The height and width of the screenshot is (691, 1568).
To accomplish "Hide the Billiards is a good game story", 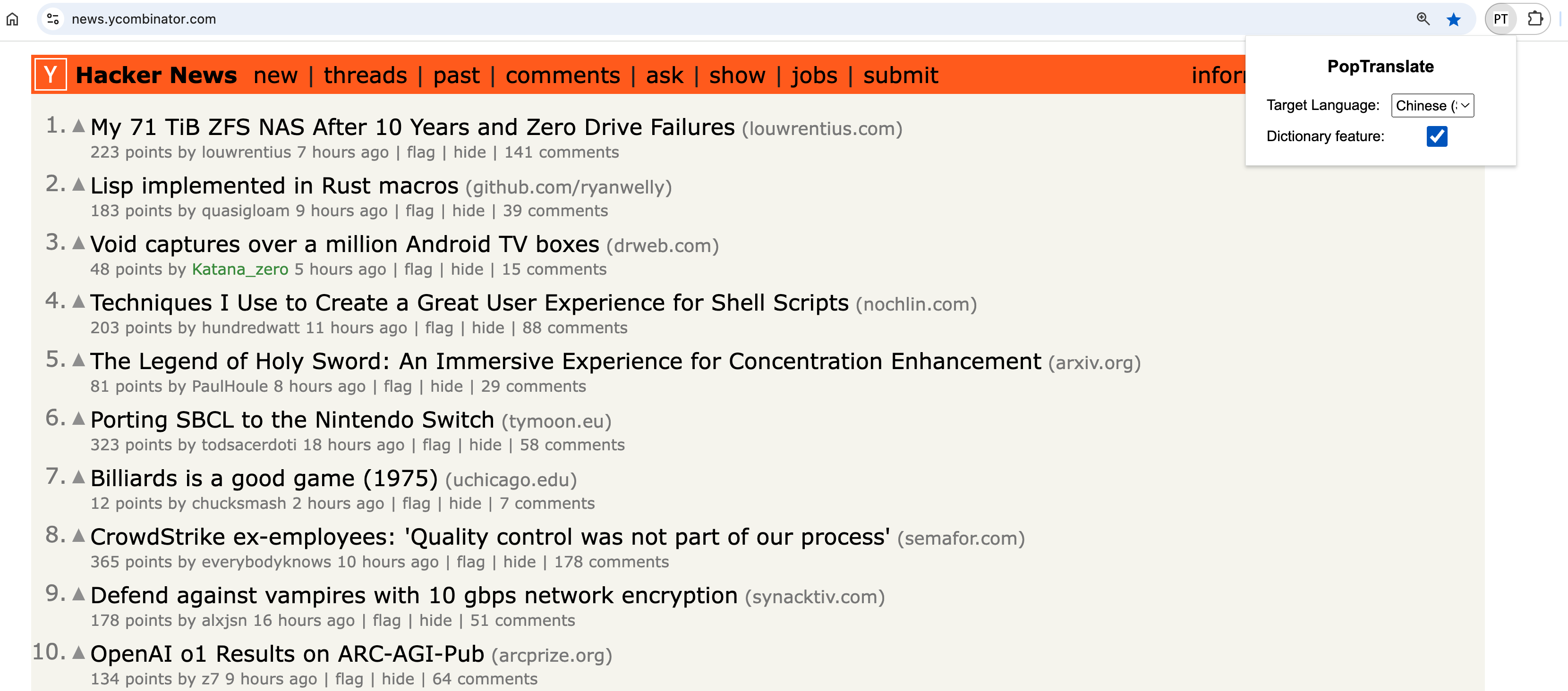I will (x=464, y=503).
